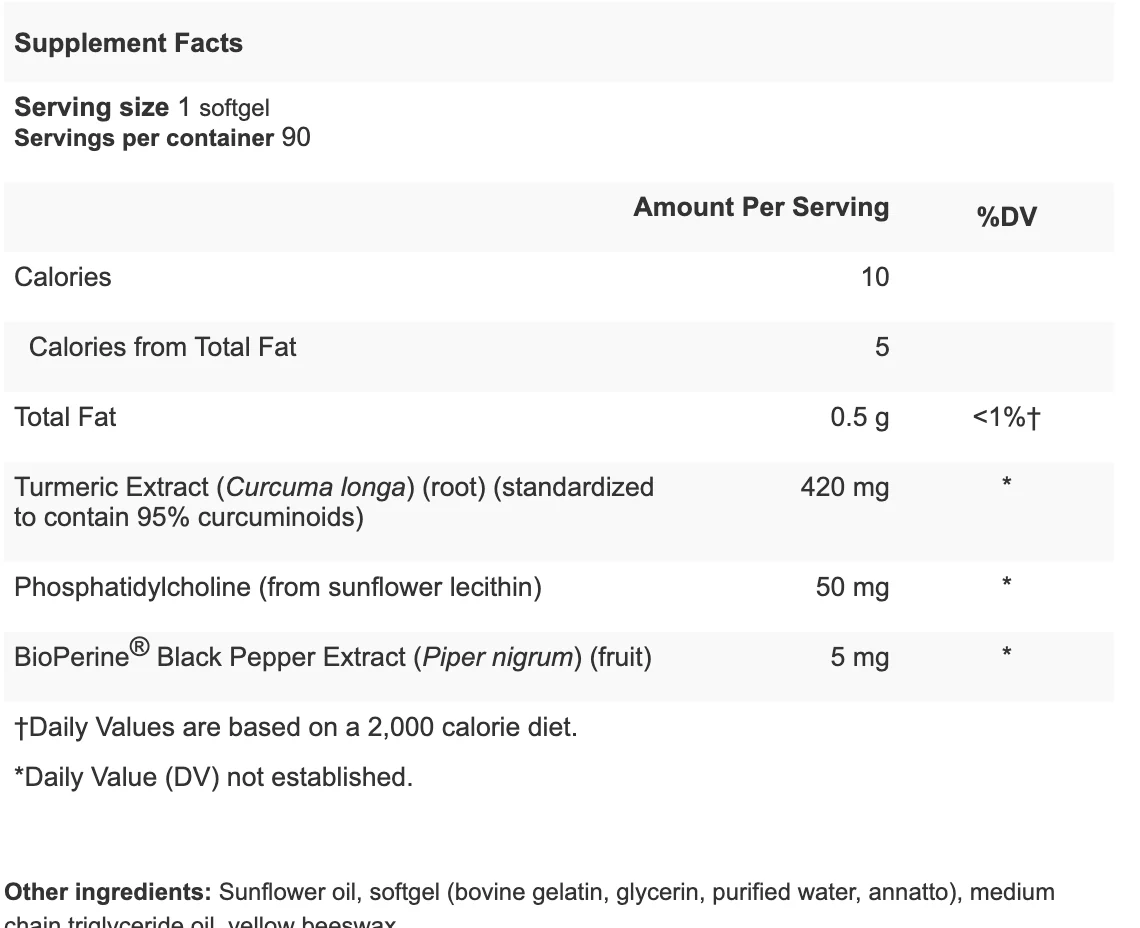Screen dimensions: 1140x928
Task: Click the BioPerine Black Pepper Extract label
Action: 333,654
